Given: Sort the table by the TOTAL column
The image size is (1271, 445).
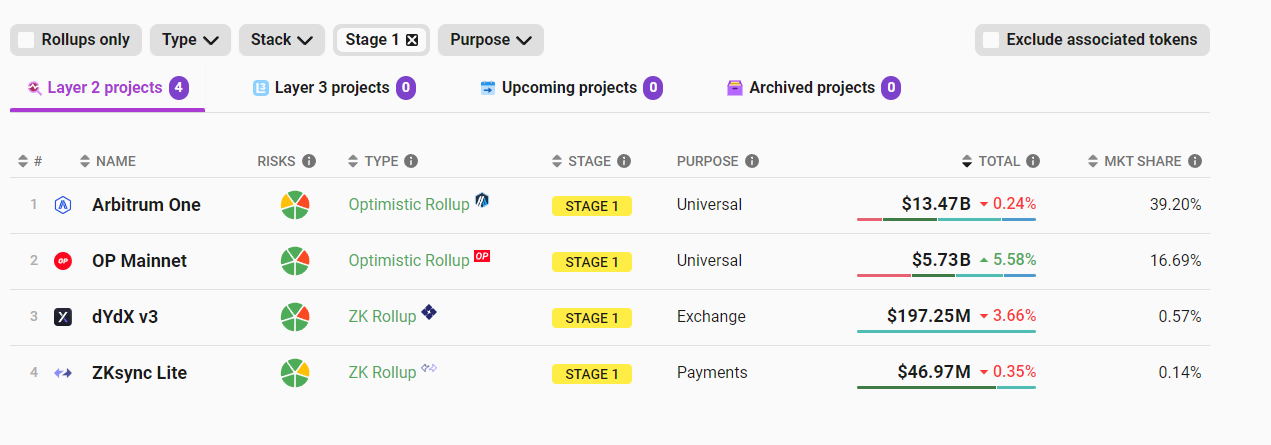Looking at the screenshot, I should [x=999, y=161].
